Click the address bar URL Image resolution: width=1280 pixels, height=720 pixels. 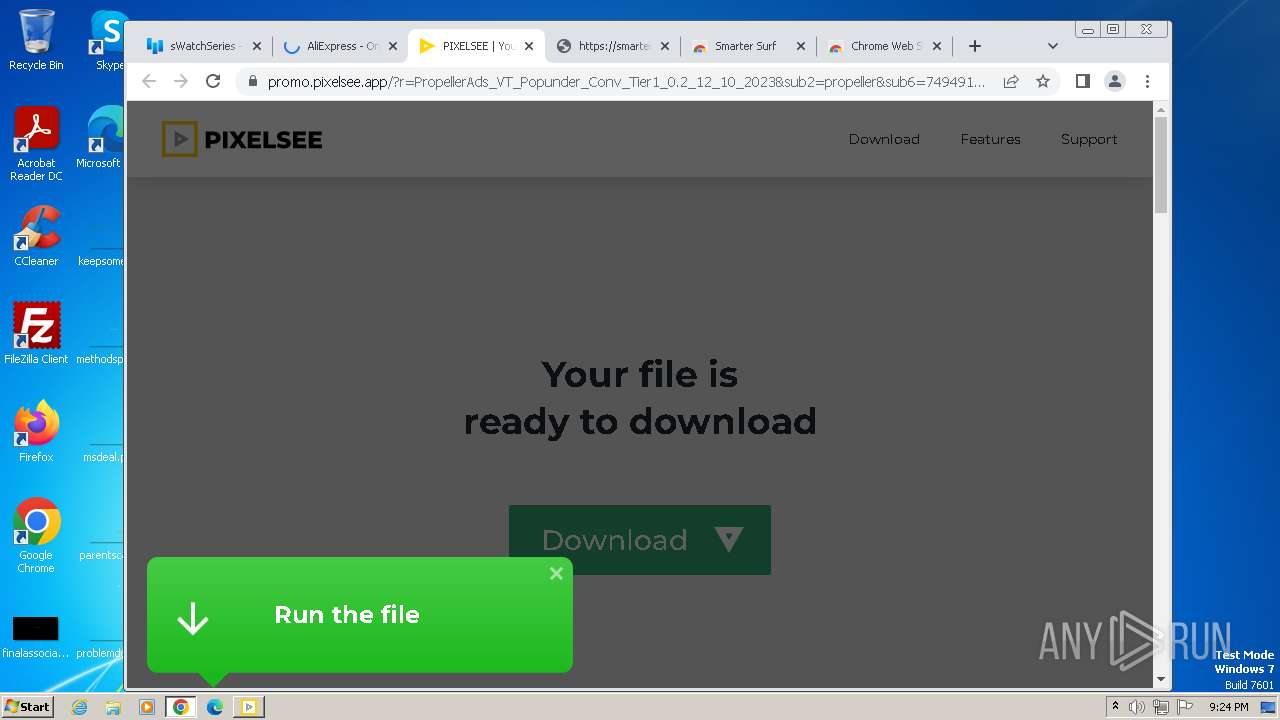coord(626,81)
